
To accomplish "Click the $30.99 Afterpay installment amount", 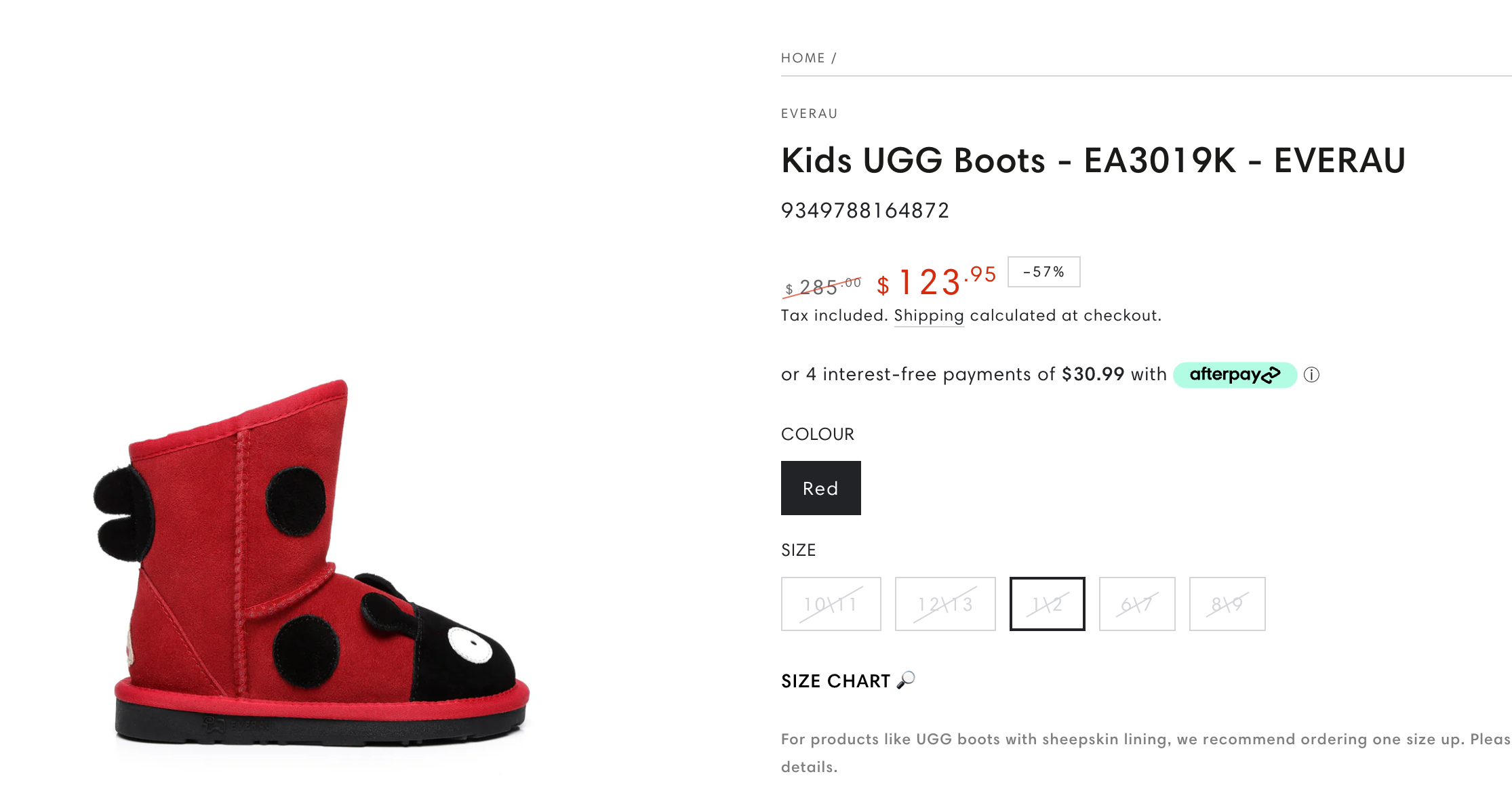I will point(1093,374).
